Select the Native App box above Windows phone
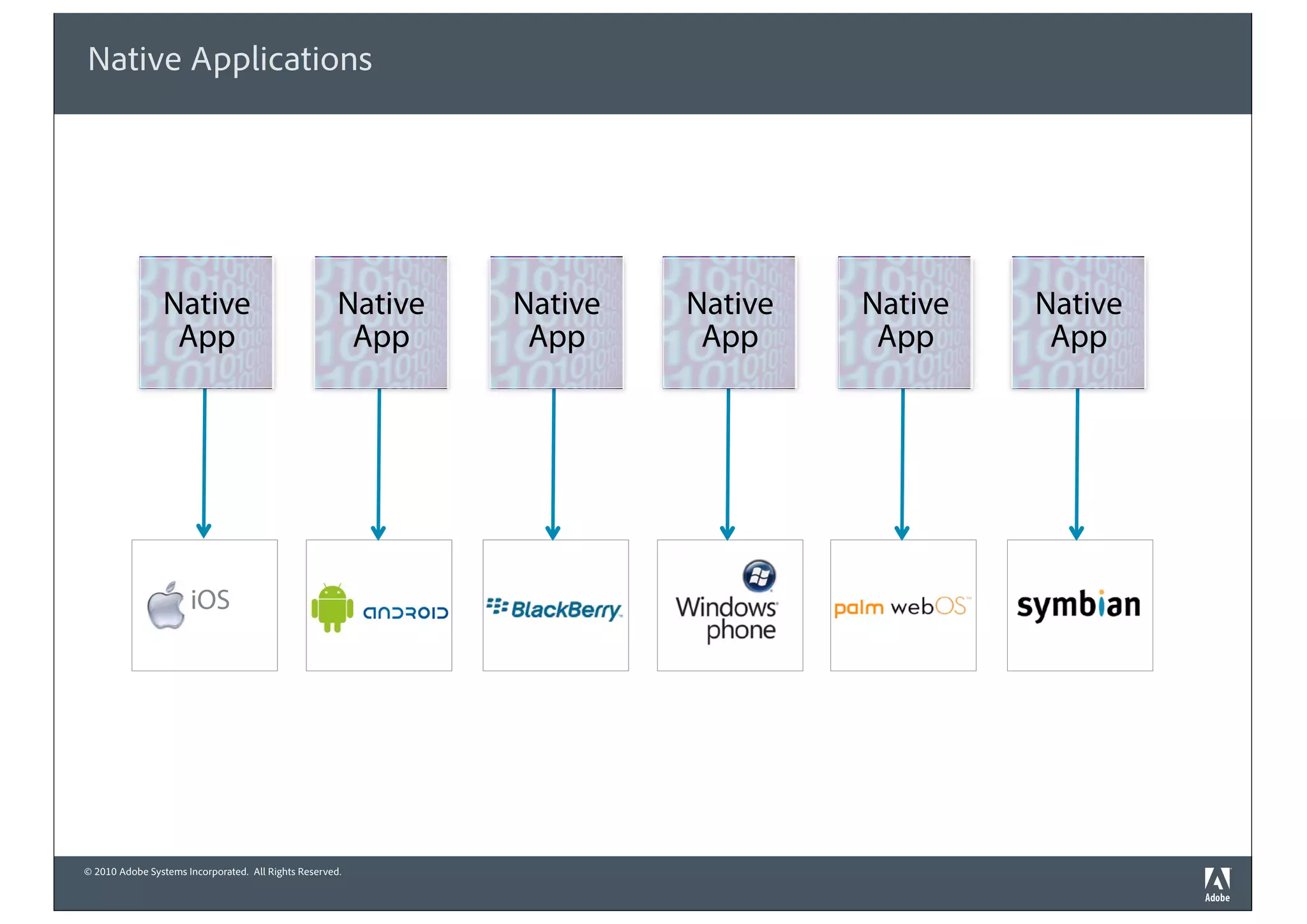The image size is (1307, 924). (729, 322)
